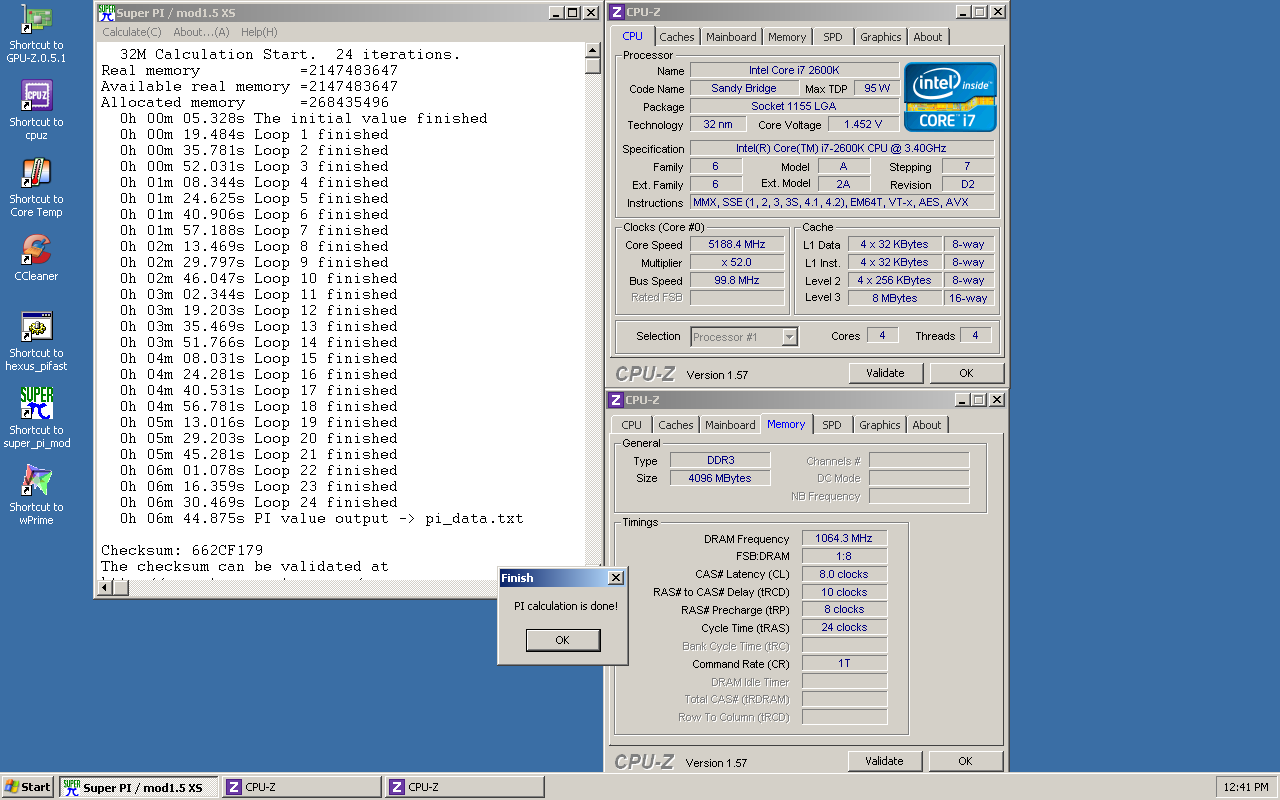Click the Level 3 cache value 8 MBytes
The height and width of the screenshot is (800, 1280).
click(x=895, y=299)
